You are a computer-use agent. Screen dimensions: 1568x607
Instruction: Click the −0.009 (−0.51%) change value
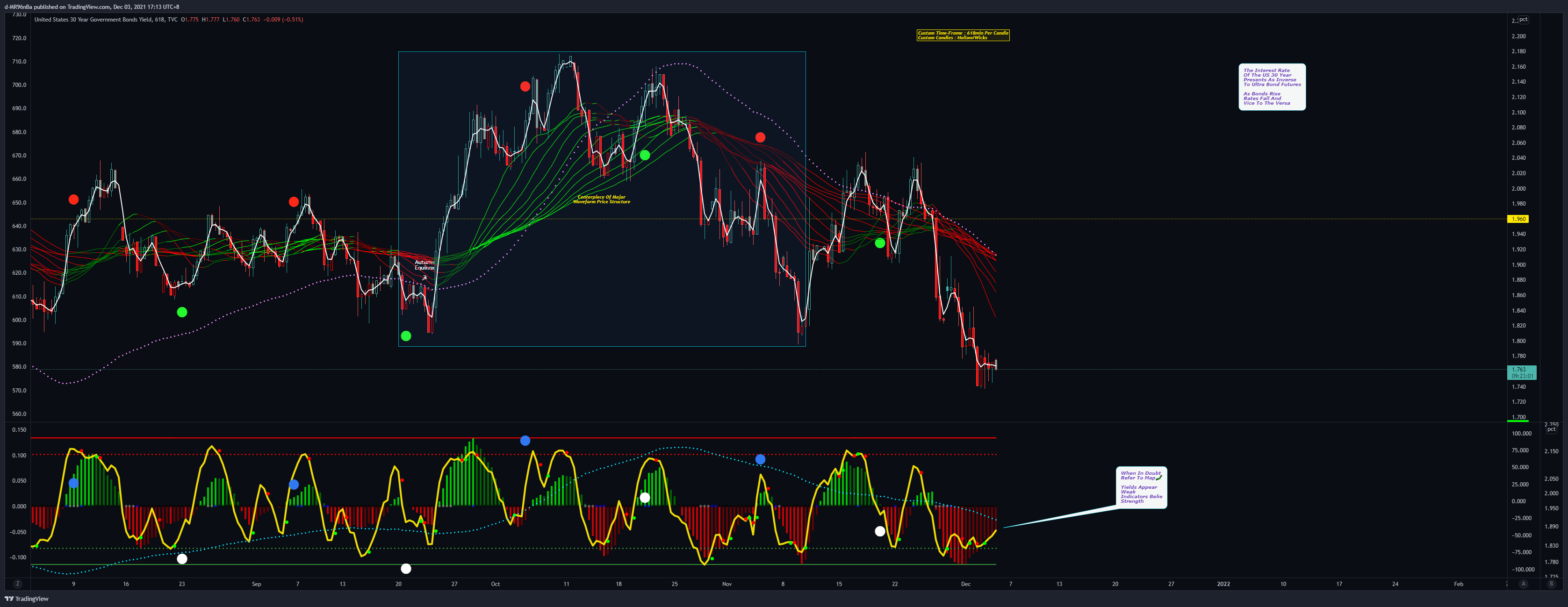(x=283, y=20)
